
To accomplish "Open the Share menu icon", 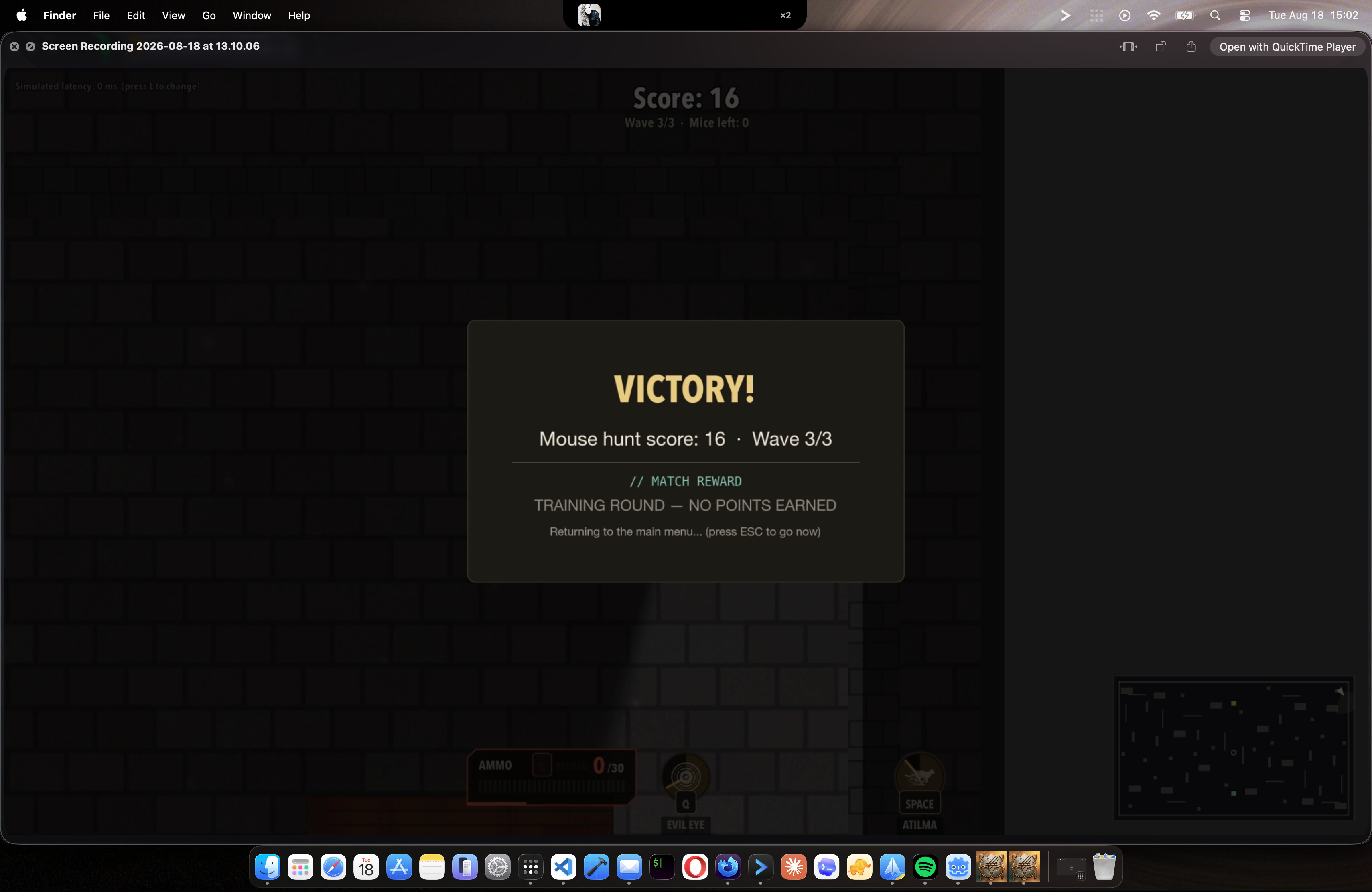I will click(x=1191, y=46).
